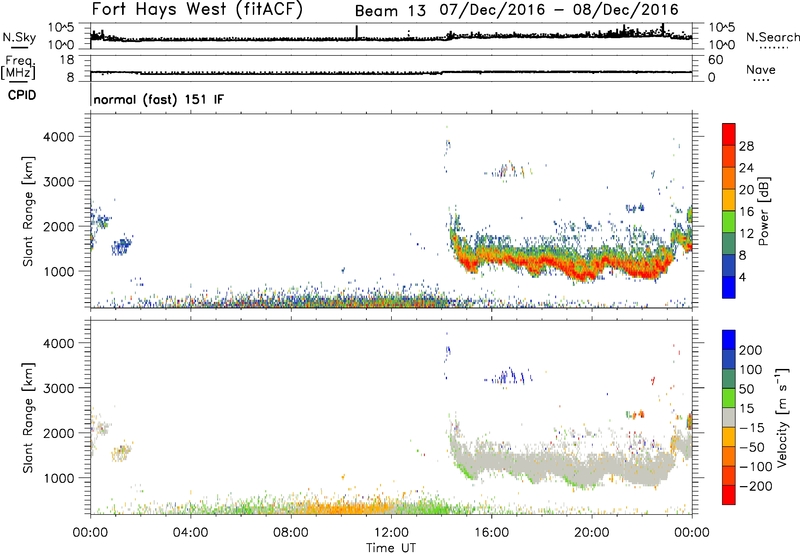The height and width of the screenshot is (554, 800).
Task: Click the 04:00 time tick label
Action: coord(190,533)
